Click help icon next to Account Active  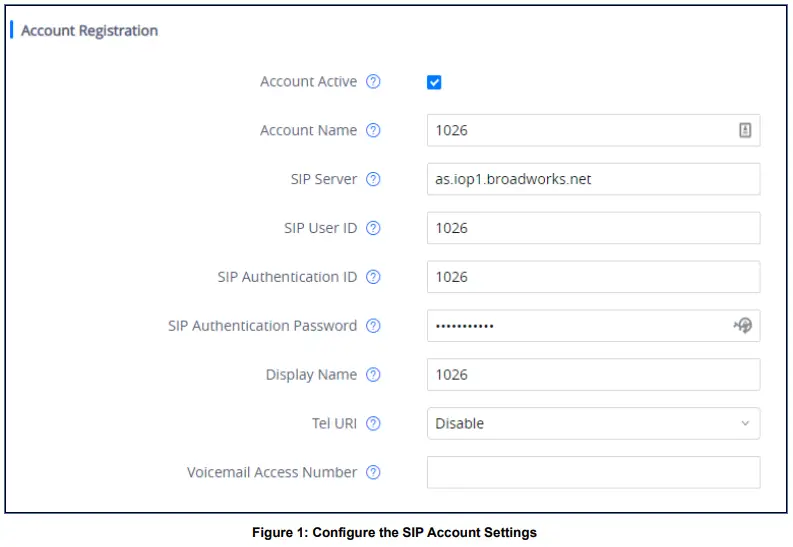pos(373,82)
